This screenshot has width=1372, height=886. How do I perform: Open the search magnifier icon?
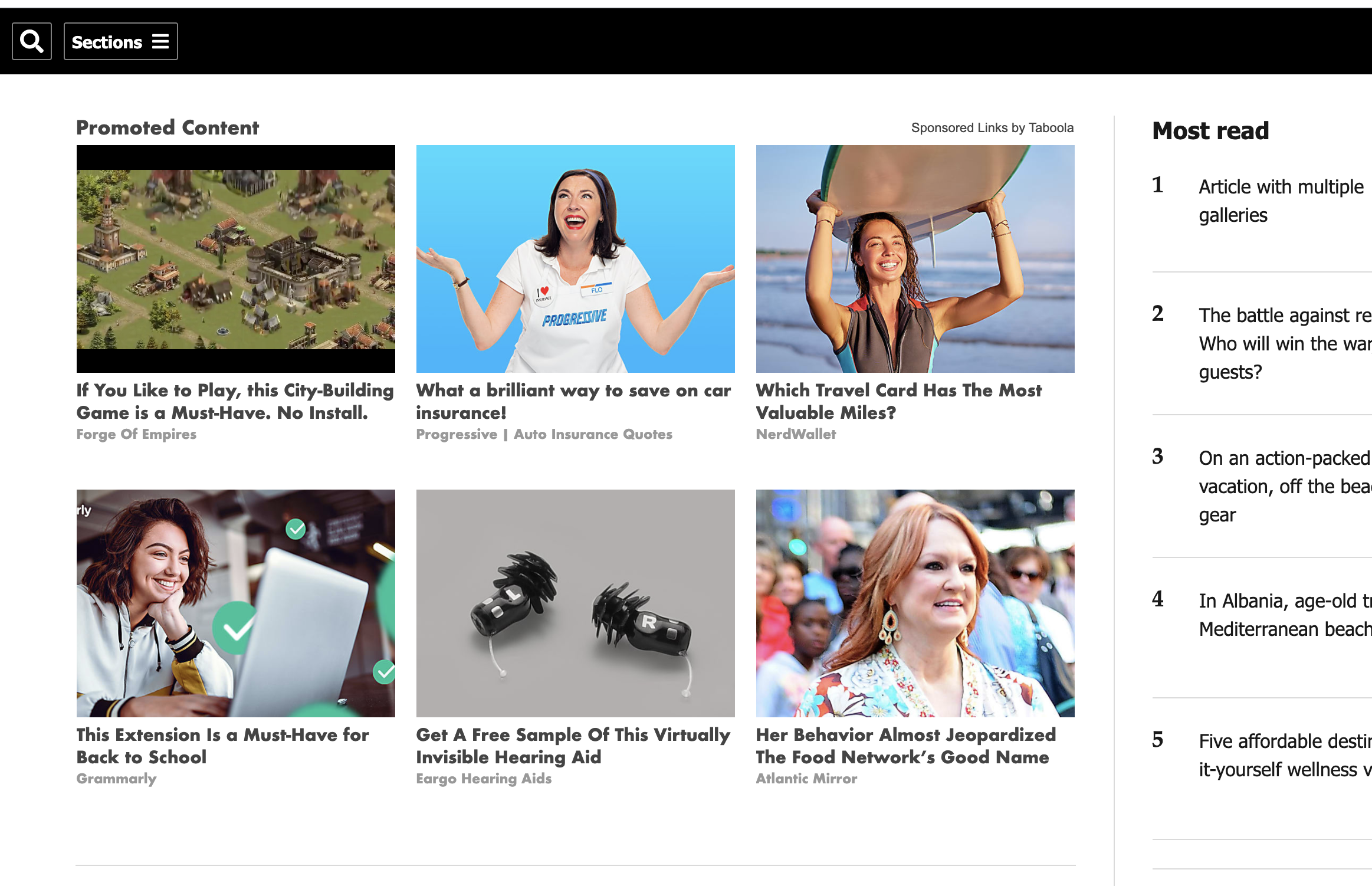(x=32, y=41)
